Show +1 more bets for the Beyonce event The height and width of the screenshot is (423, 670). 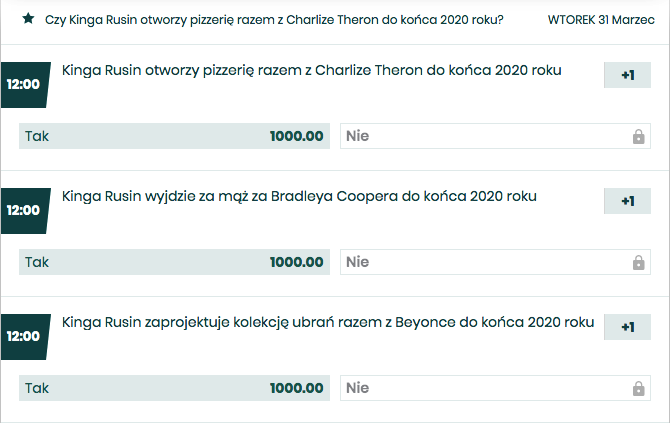(x=627, y=327)
